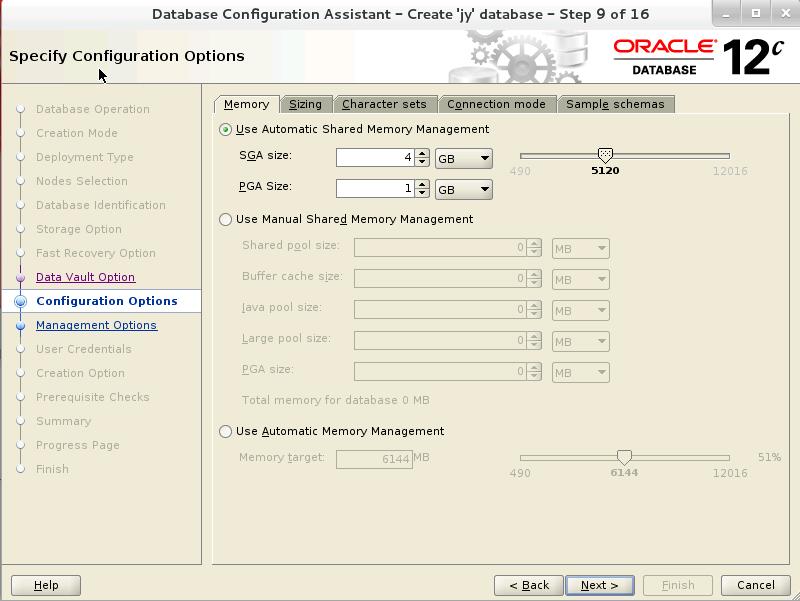The width and height of the screenshot is (800, 601).
Task: Click the Storage Option step label
Action: [x=79, y=229]
